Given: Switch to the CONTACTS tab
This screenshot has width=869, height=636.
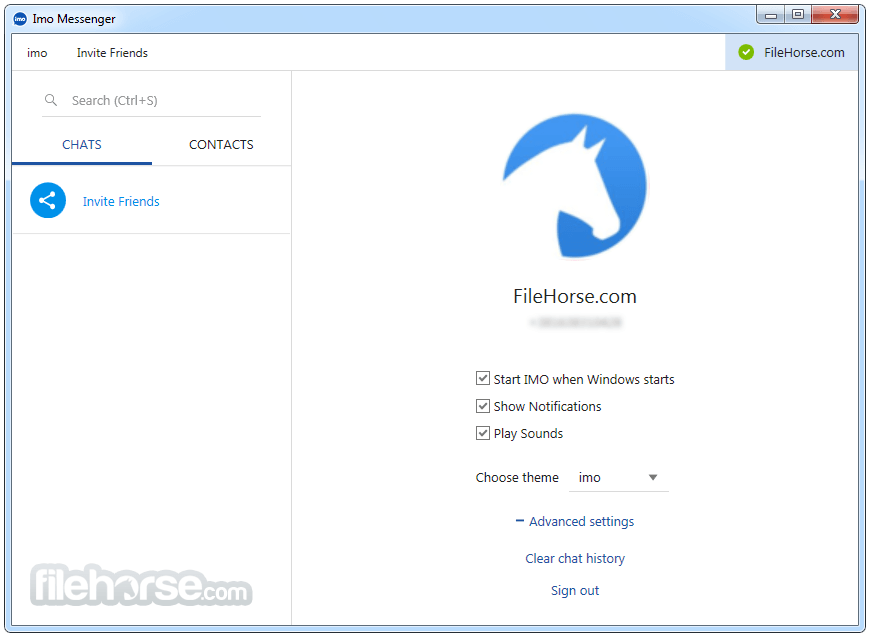Looking at the screenshot, I should pos(221,145).
